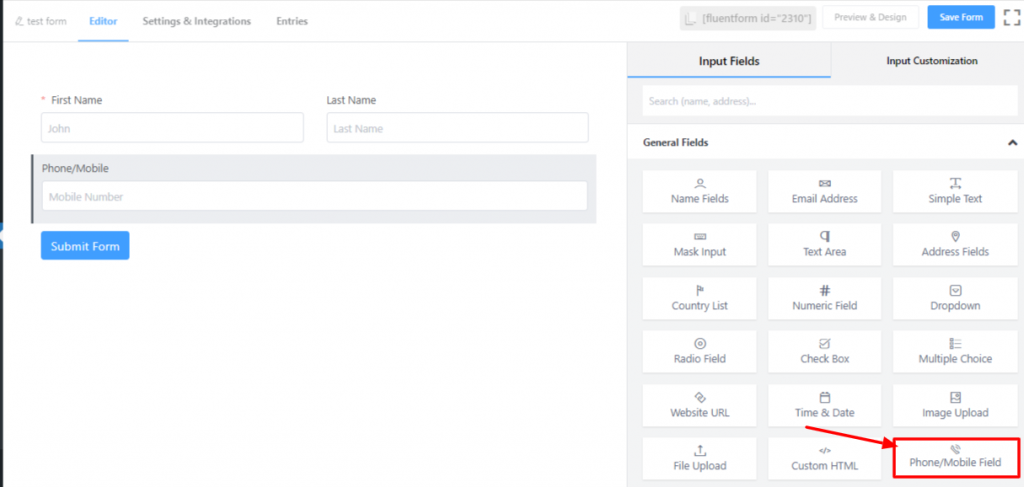Image resolution: width=1024 pixels, height=487 pixels.
Task: Add the Name Fields input
Action: [699, 191]
